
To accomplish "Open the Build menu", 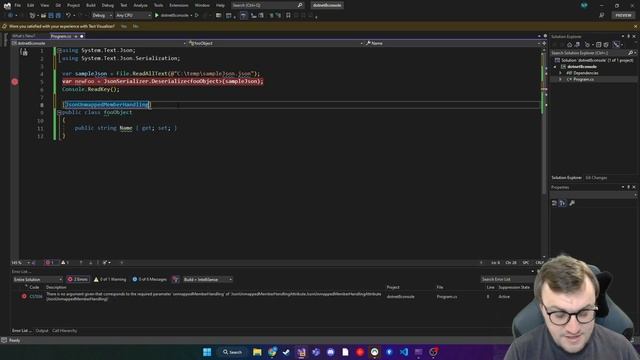I will 91,5.
